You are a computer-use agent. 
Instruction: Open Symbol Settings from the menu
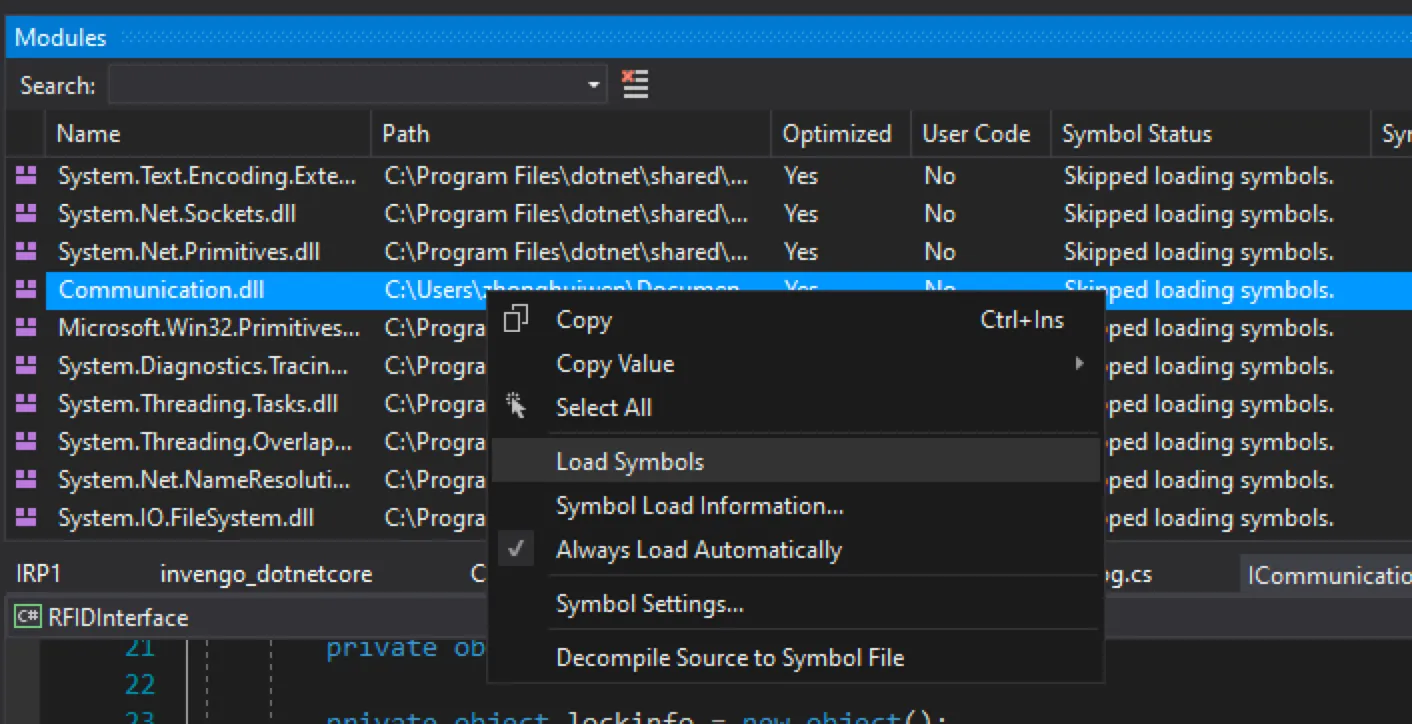click(x=649, y=604)
